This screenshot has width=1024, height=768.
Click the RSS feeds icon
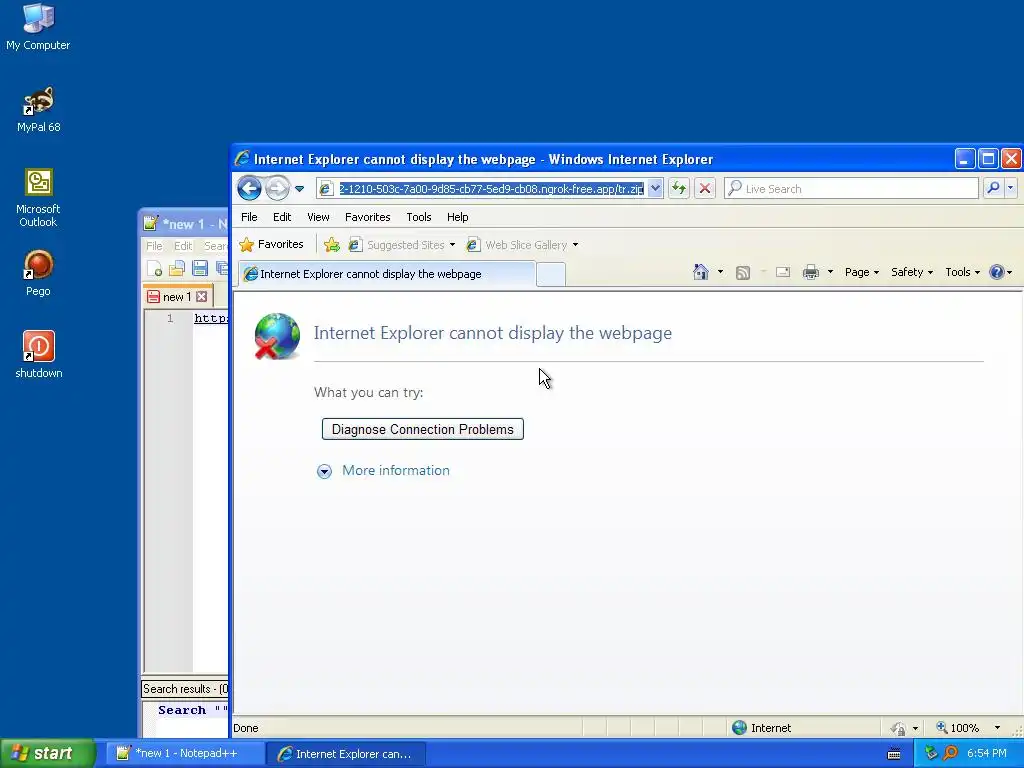[743, 272]
